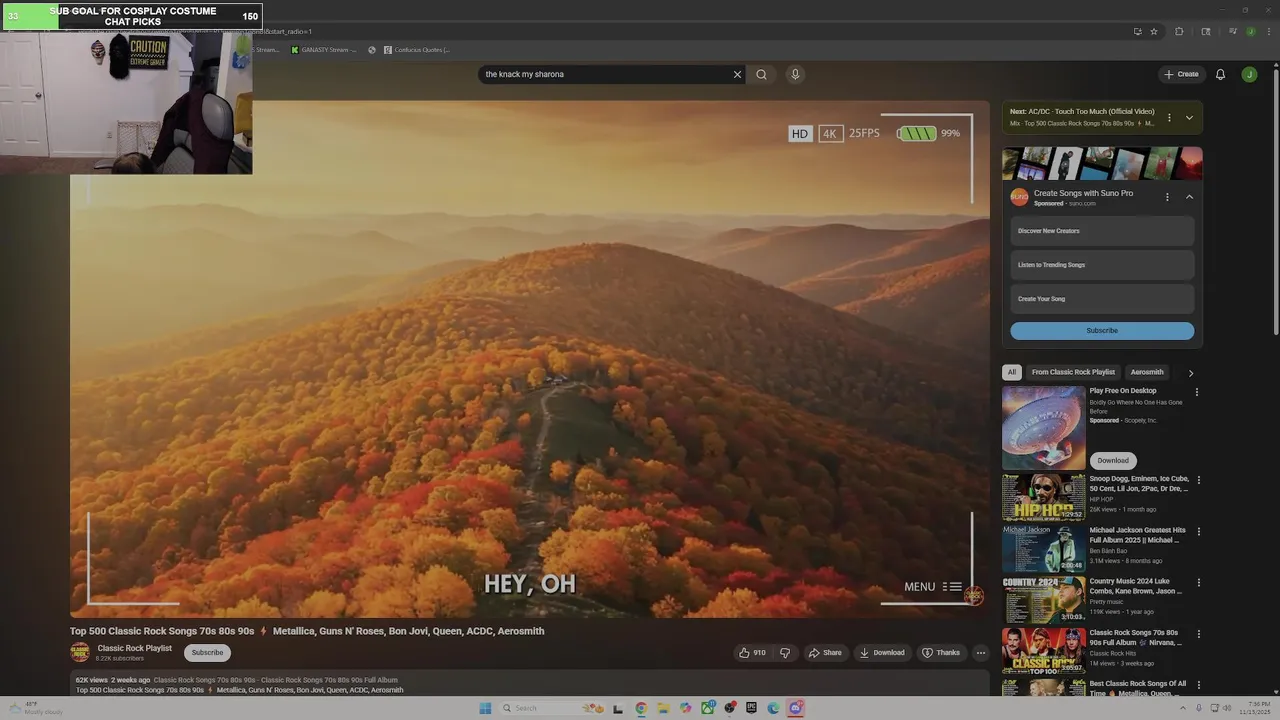The height and width of the screenshot is (720, 1280).
Task: Open Play Free On Desktop ad thumbnail
Action: (x=1043, y=428)
